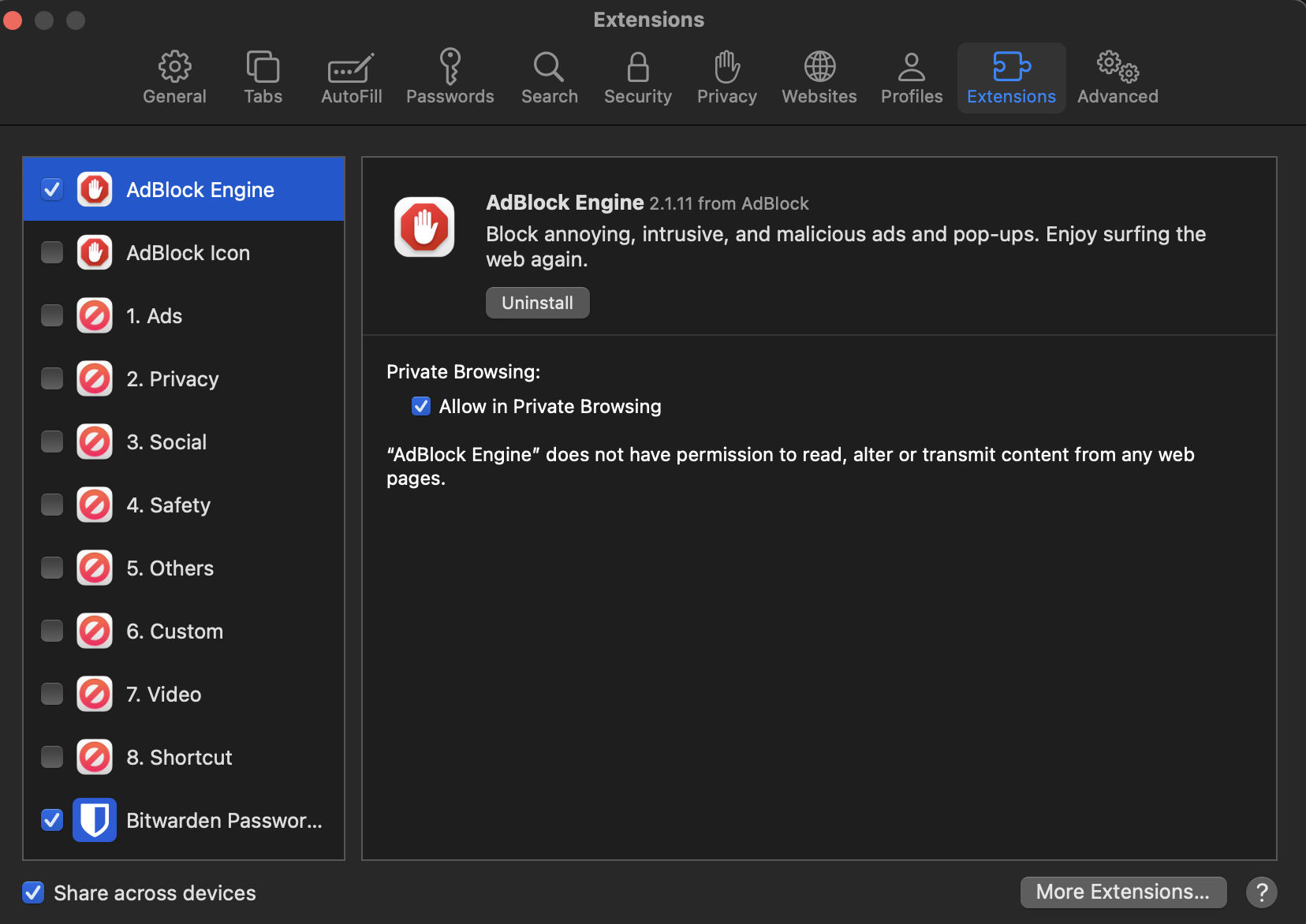
Task: Open the Security padlock pane icon
Action: coord(638,67)
